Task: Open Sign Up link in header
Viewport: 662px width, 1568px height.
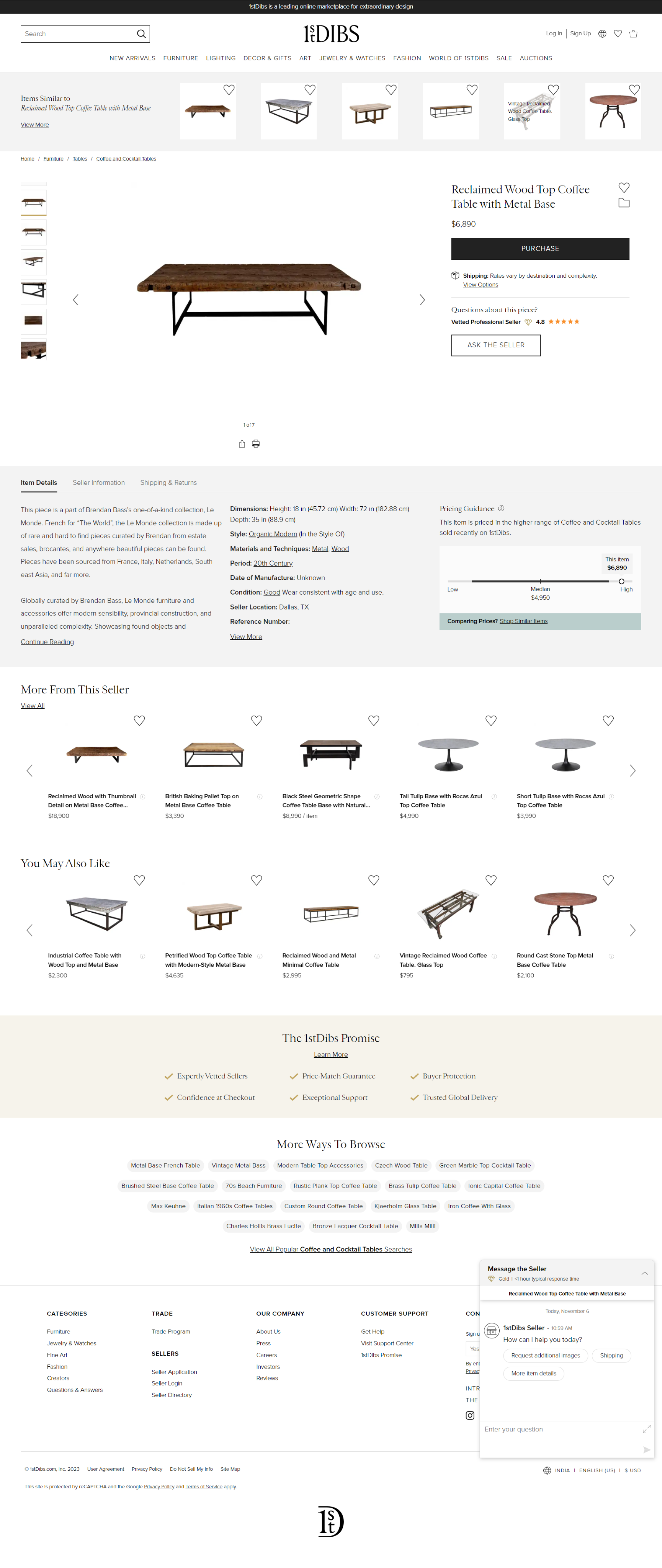Action: point(580,33)
